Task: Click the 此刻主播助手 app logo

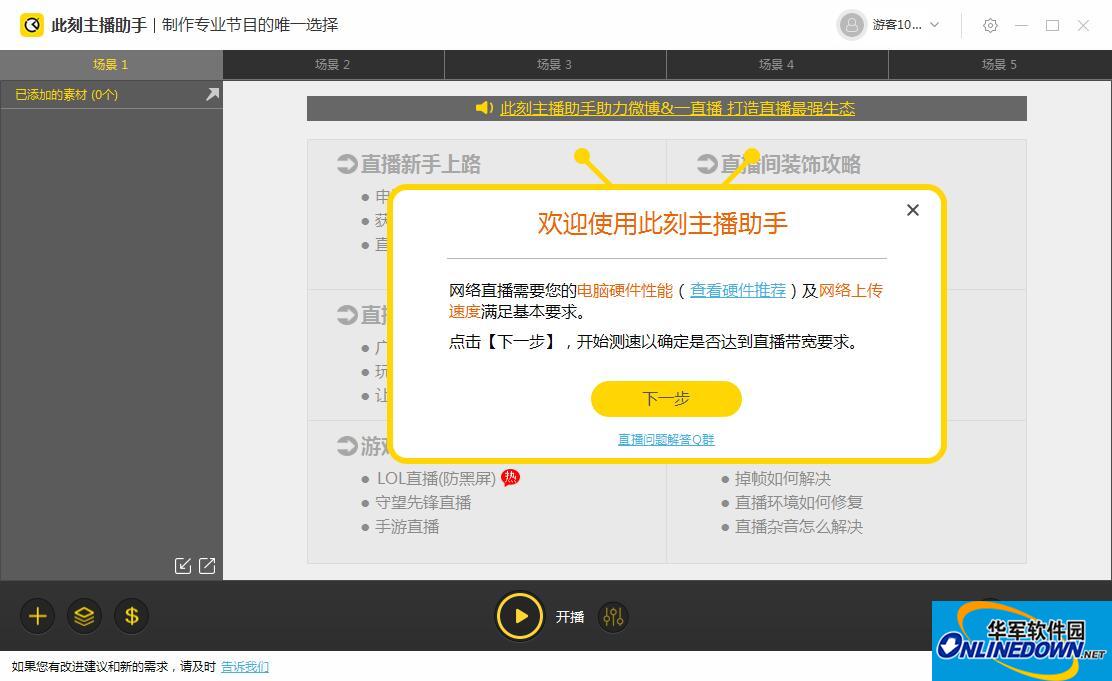Action: [32, 25]
